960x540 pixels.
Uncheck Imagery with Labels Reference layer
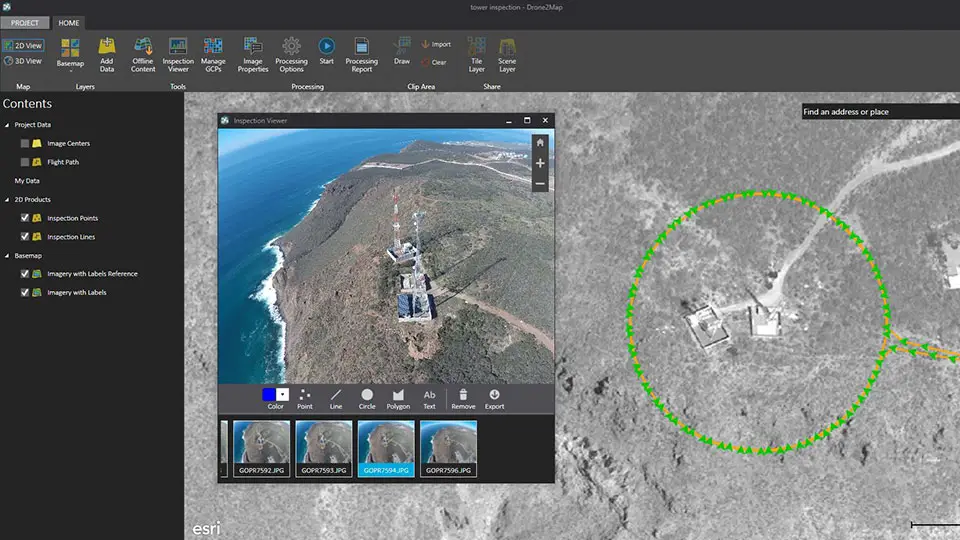click(24, 274)
